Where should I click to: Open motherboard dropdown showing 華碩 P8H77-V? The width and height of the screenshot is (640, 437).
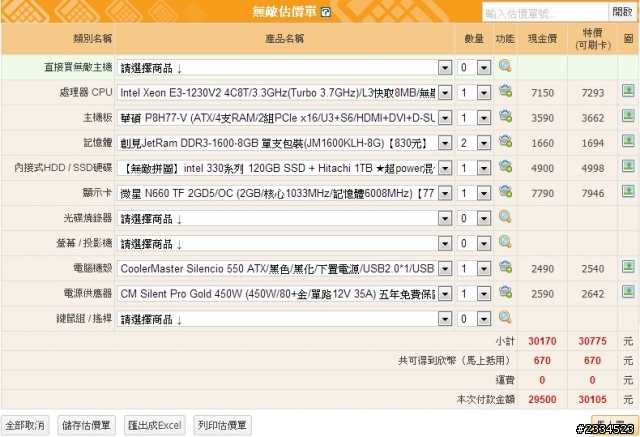click(284, 118)
